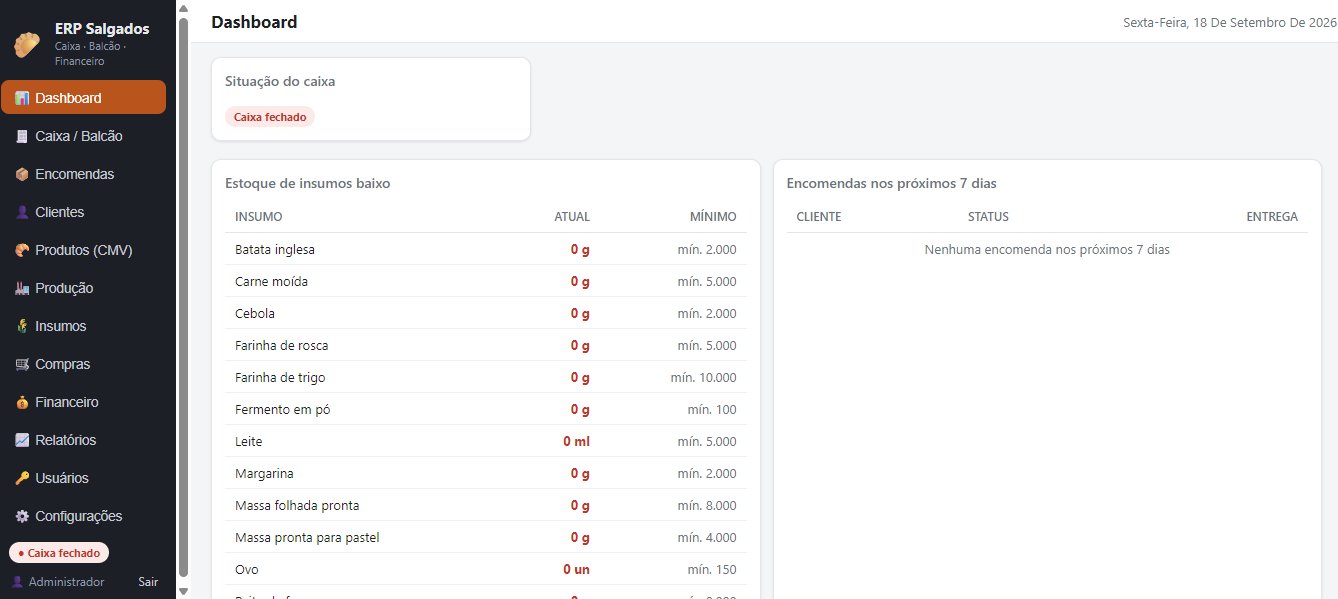
Task: Select the Usuários menu item
Action: click(x=83, y=478)
